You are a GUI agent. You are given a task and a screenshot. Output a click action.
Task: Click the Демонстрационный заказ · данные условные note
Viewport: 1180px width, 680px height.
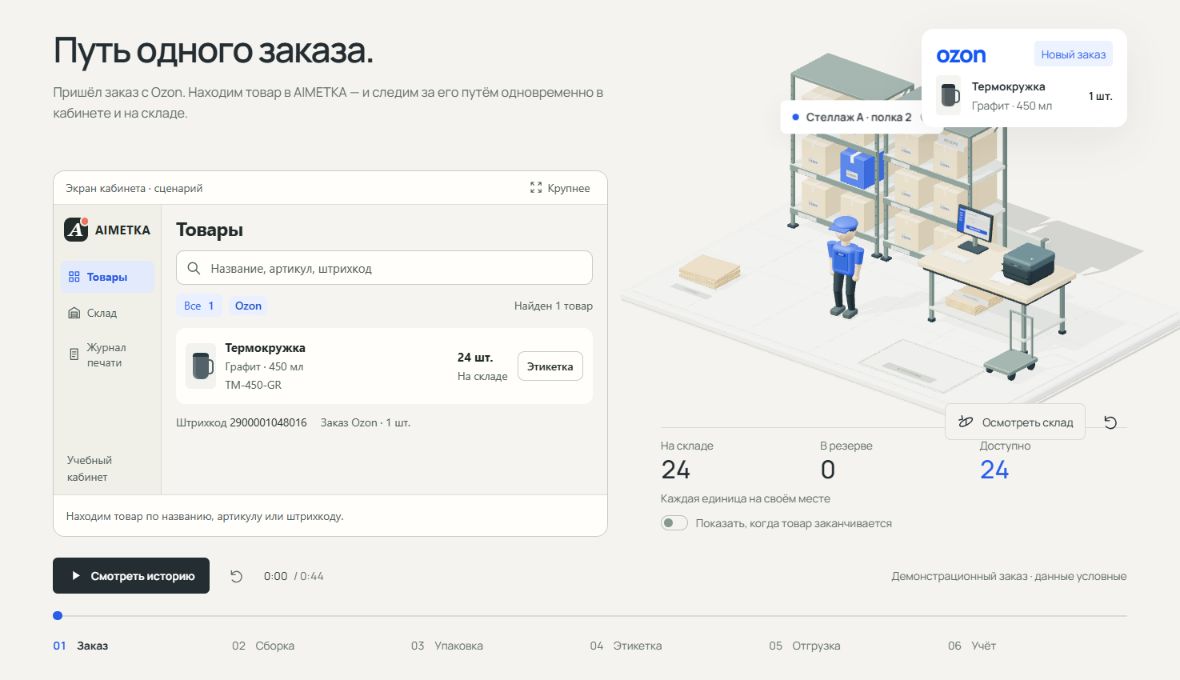pos(1009,576)
